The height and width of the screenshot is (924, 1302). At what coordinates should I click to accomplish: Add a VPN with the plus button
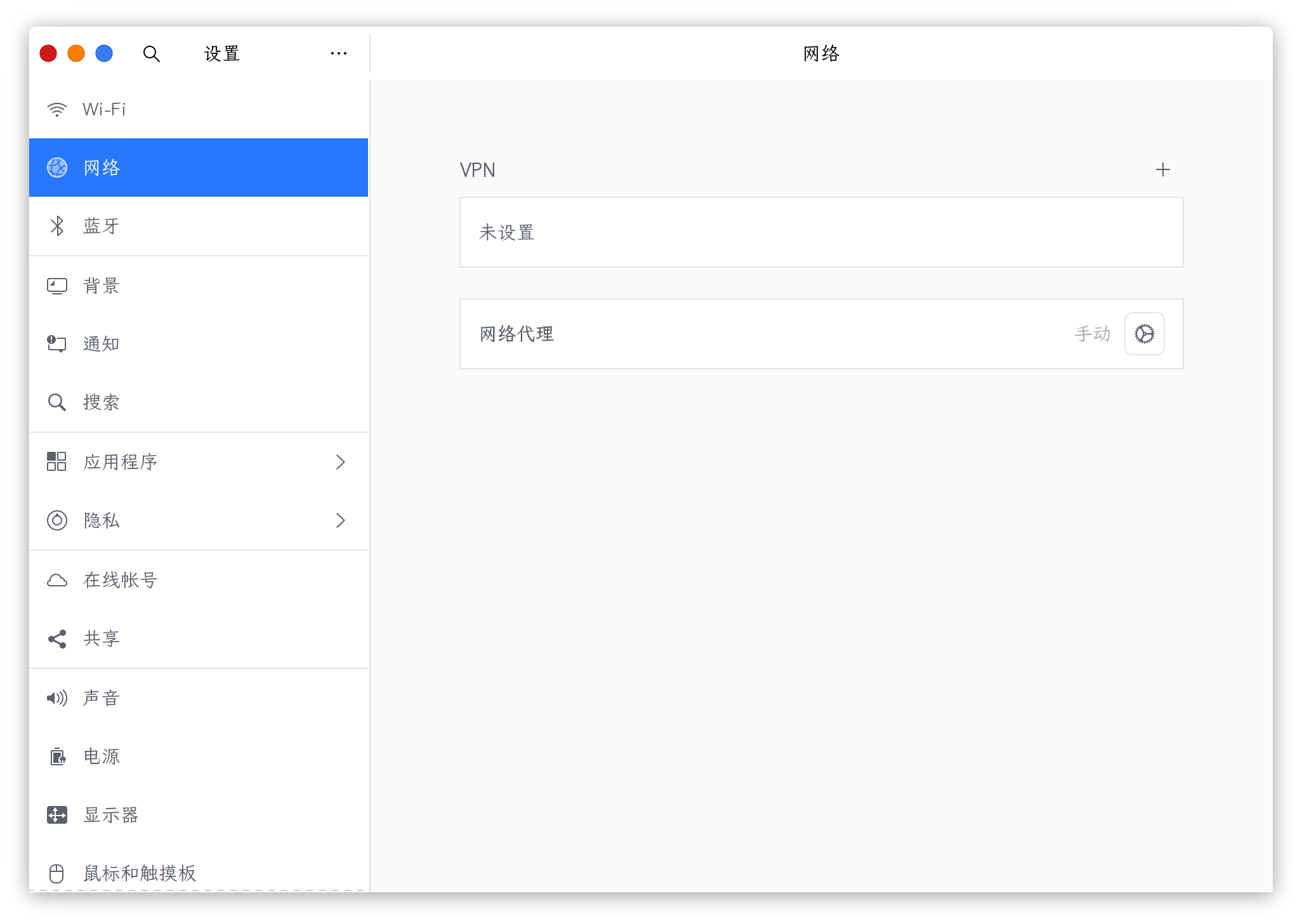[1162, 169]
